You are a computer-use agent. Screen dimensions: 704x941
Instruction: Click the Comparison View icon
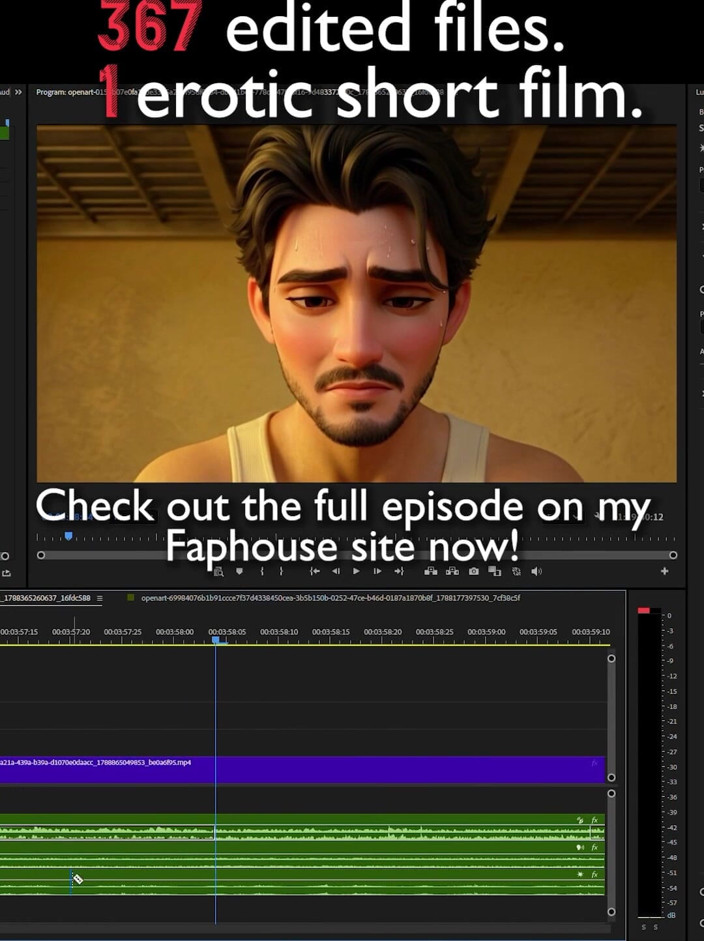[x=495, y=571]
